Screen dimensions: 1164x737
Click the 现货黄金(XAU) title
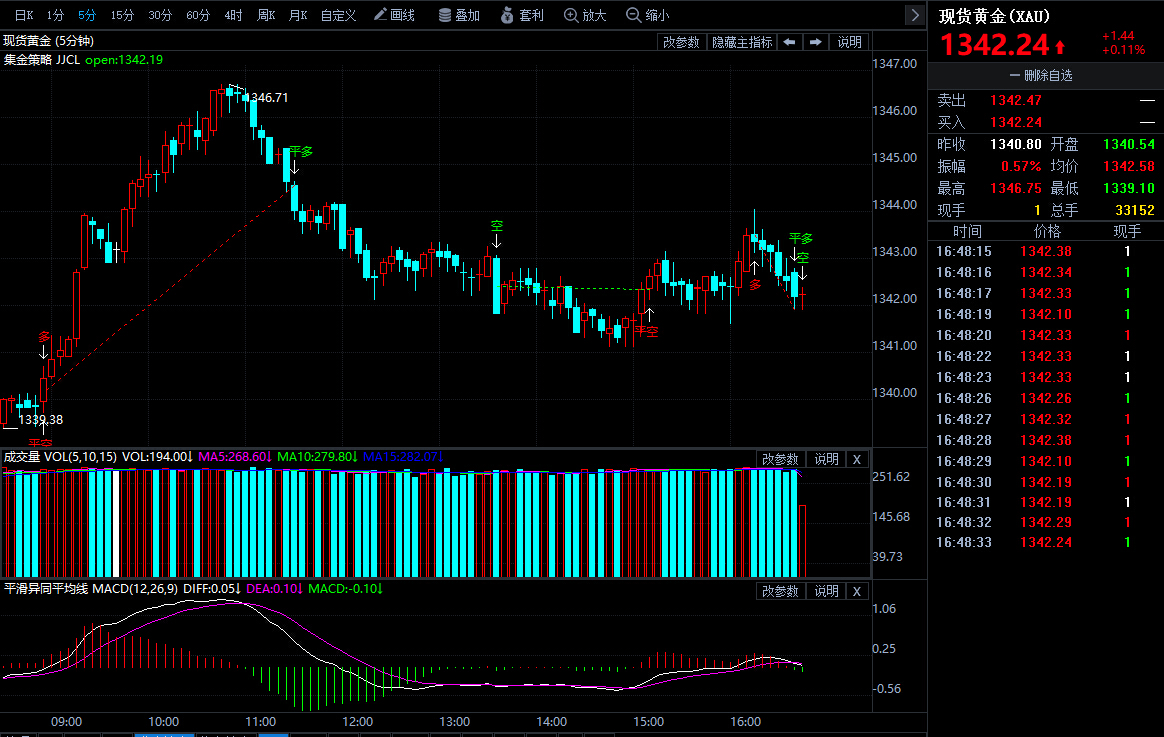click(x=994, y=16)
